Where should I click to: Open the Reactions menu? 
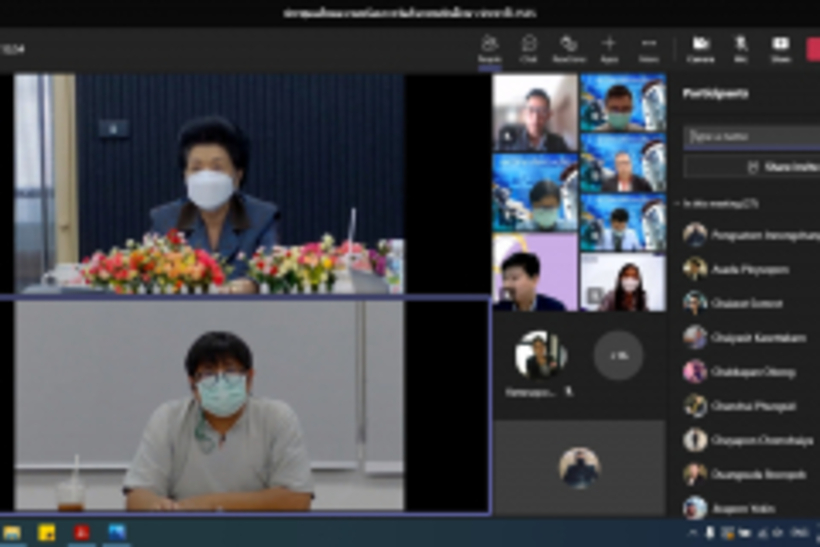569,49
